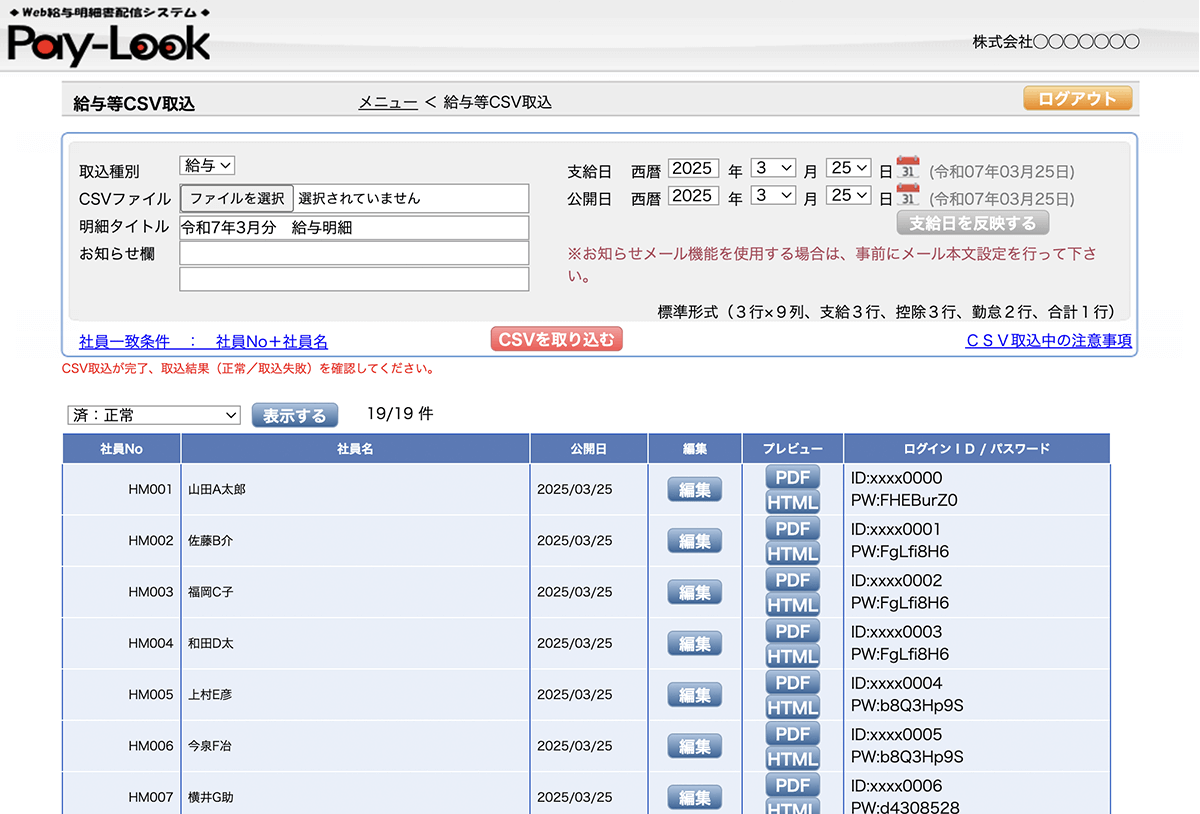This screenshot has height=814, width=1200.
Task: Click the Pay-Look logo
Action: 109,44
